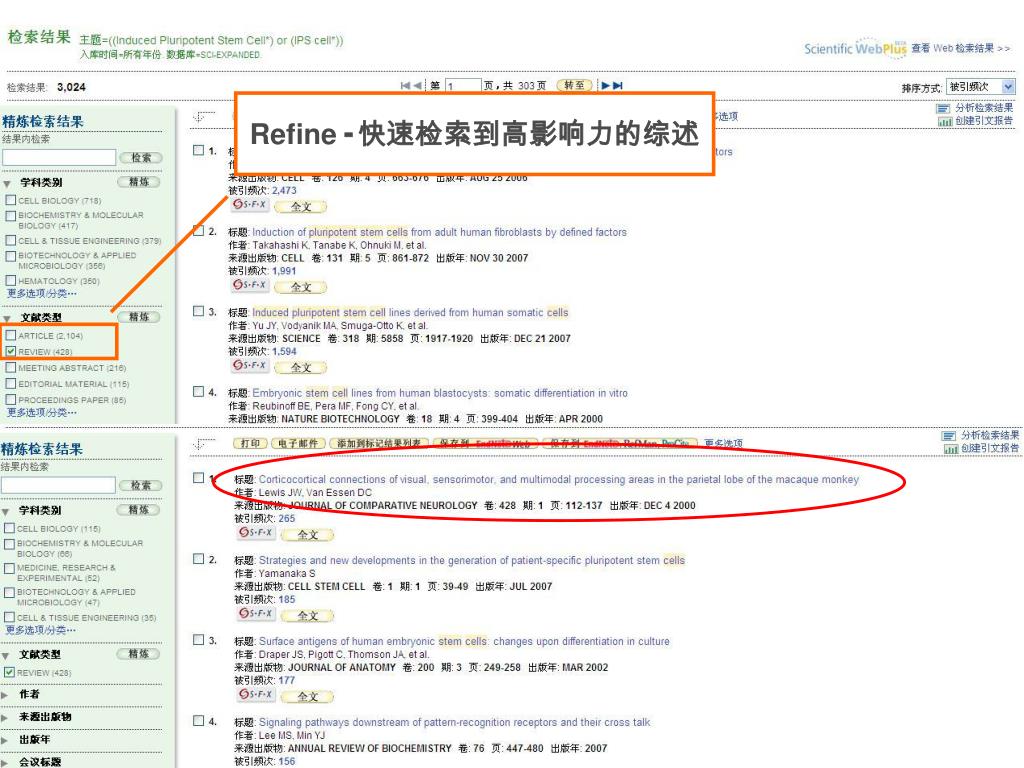Uncheck the REVIEW (428) checkbox in upper panel
Viewport: 1024px width, 768px height.
coord(10,352)
